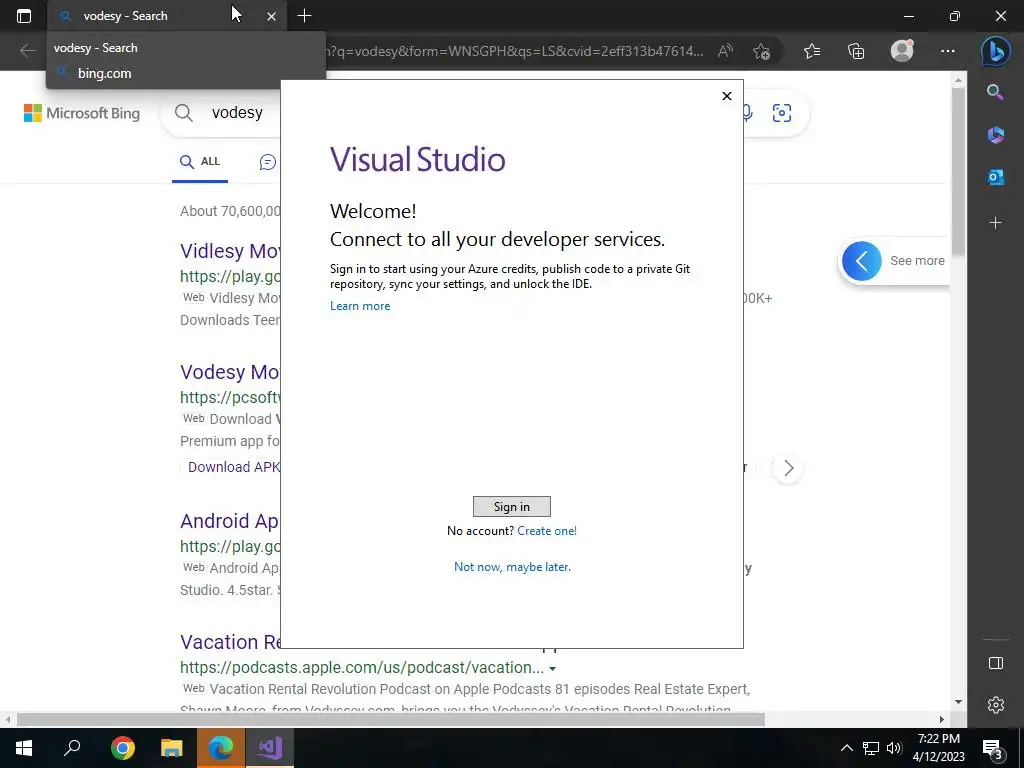The image size is (1024, 768).
Task: Click the vodesy search input field
Action: [x=237, y=113]
